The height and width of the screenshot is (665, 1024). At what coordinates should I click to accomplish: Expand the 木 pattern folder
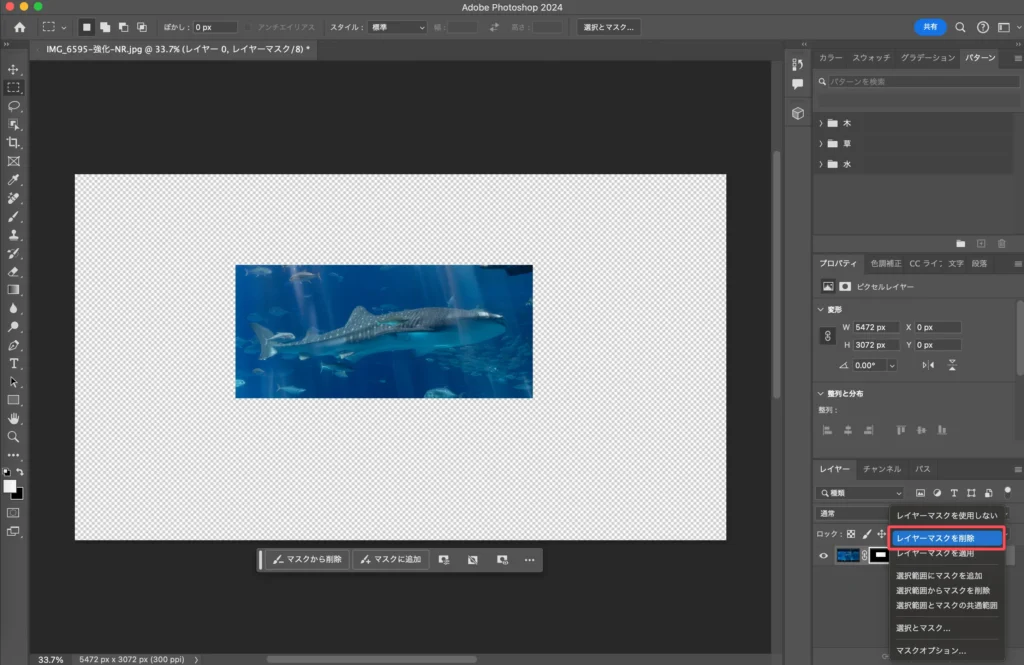coord(822,123)
